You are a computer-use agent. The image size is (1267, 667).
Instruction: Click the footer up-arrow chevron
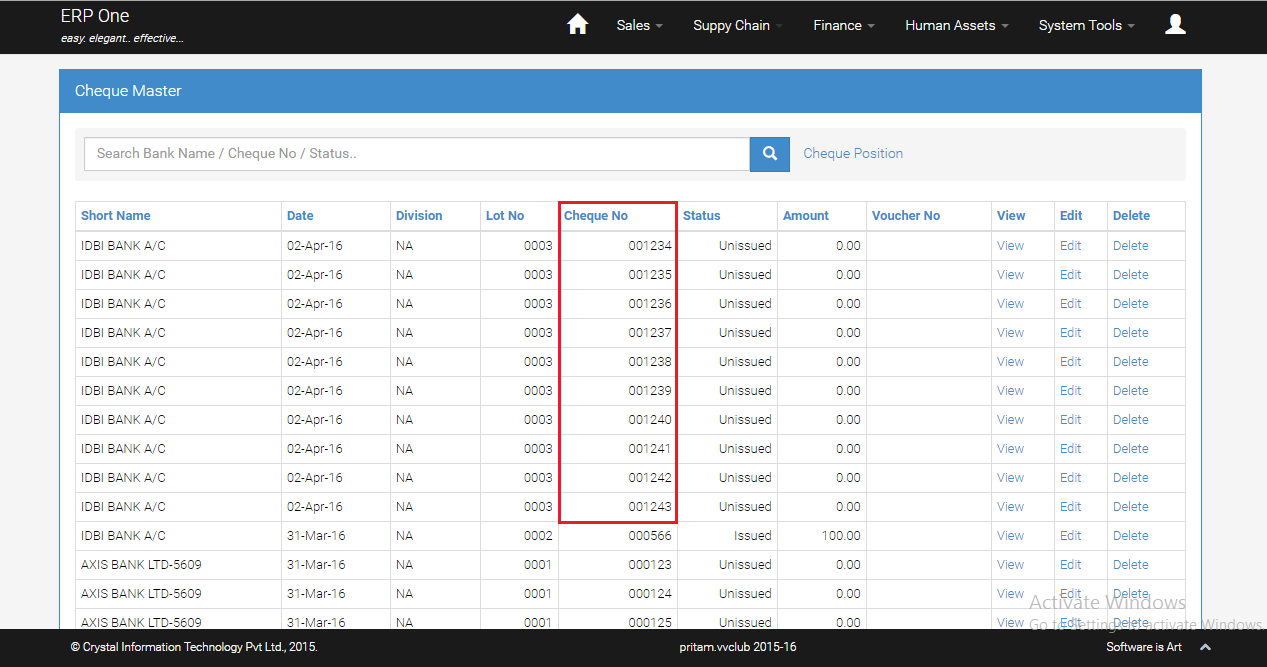[1205, 648]
